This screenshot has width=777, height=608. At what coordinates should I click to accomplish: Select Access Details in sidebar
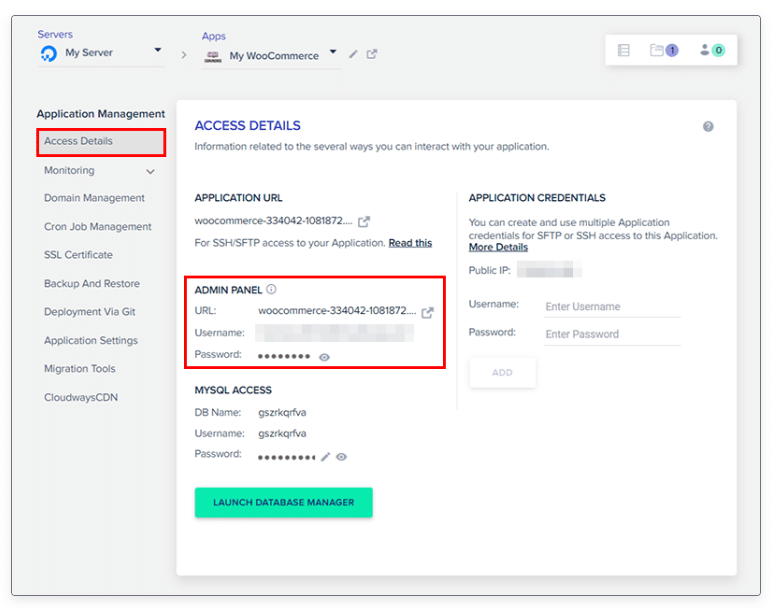tap(101, 142)
